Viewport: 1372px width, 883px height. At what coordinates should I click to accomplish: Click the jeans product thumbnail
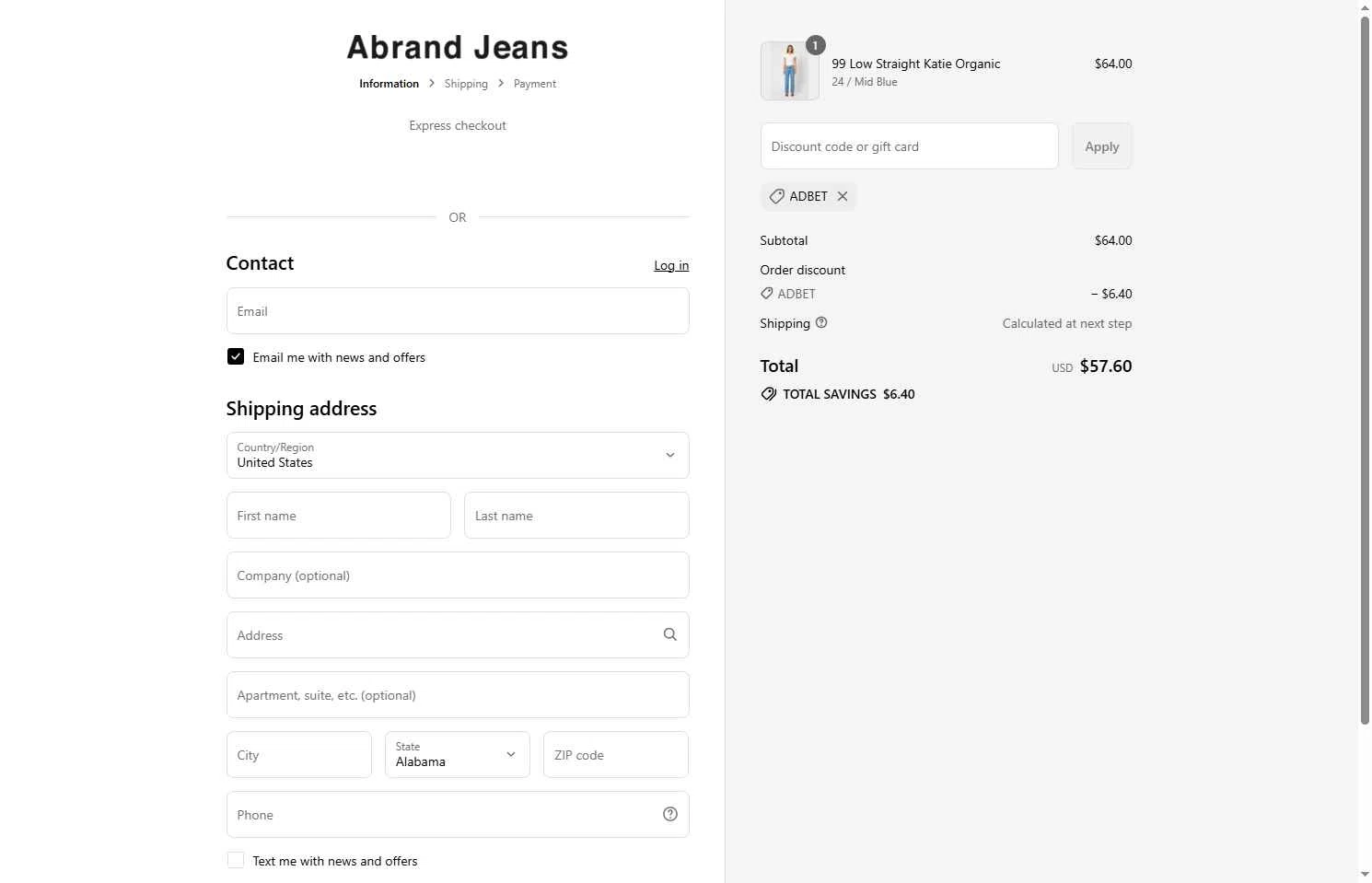click(x=789, y=71)
